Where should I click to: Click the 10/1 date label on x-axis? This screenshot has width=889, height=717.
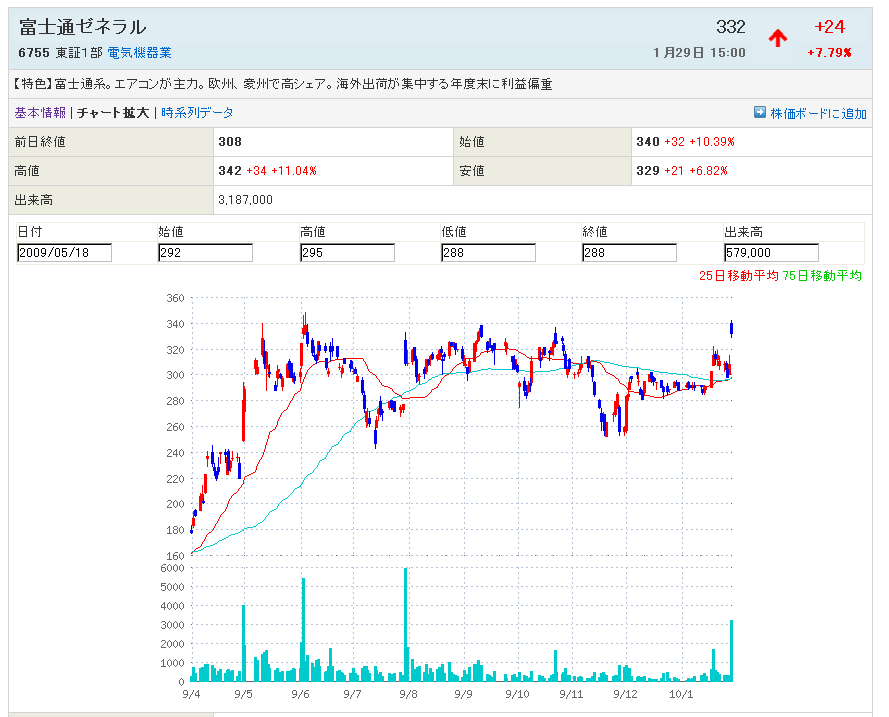[x=681, y=694]
